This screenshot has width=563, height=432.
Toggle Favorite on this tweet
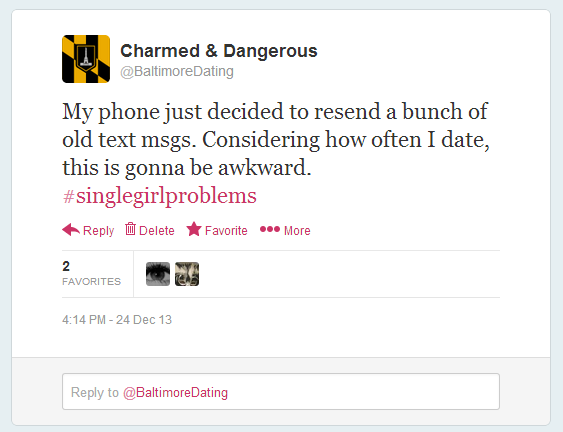tap(217, 229)
